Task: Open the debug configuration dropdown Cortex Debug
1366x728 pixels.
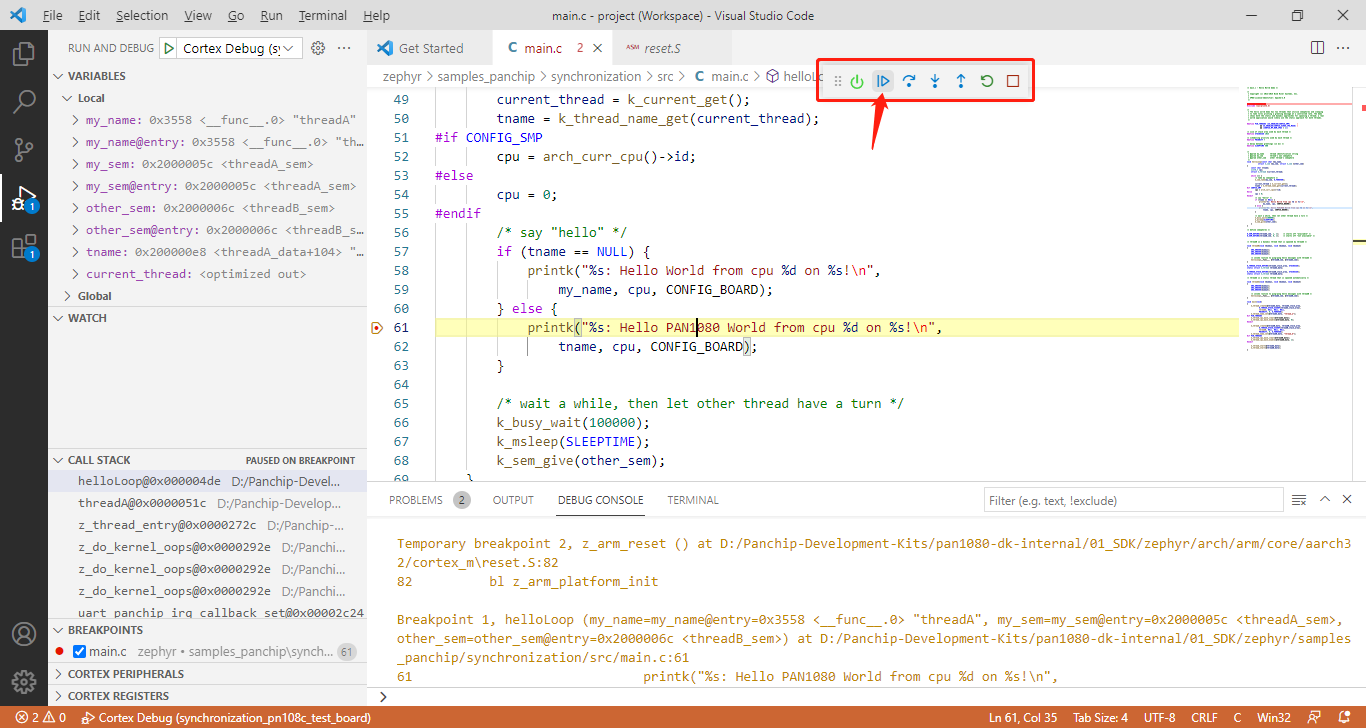Action: [240, 48]
